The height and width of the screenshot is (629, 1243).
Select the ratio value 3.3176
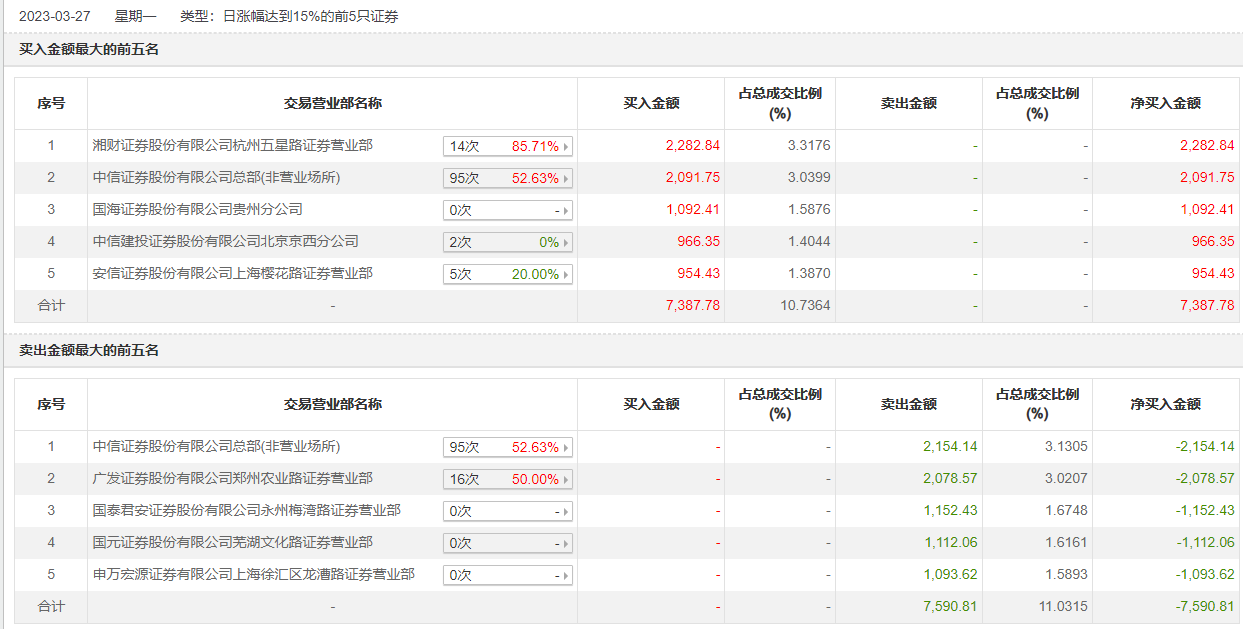pos(809,145)
